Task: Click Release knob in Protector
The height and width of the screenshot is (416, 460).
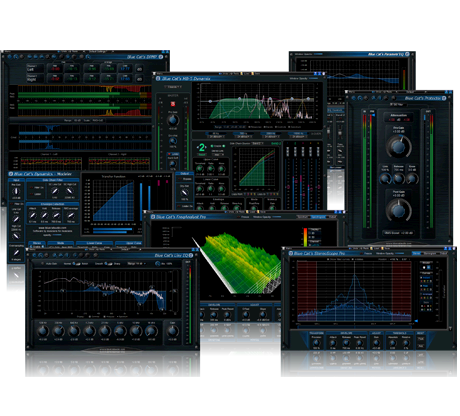Action: click(399, 179)
